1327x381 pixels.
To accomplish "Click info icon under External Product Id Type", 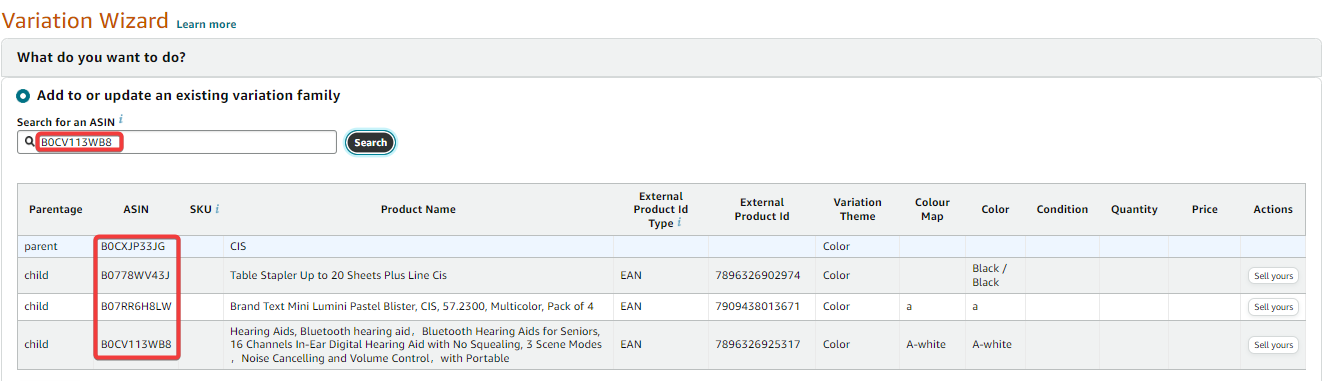I will [x=678, y=222].
